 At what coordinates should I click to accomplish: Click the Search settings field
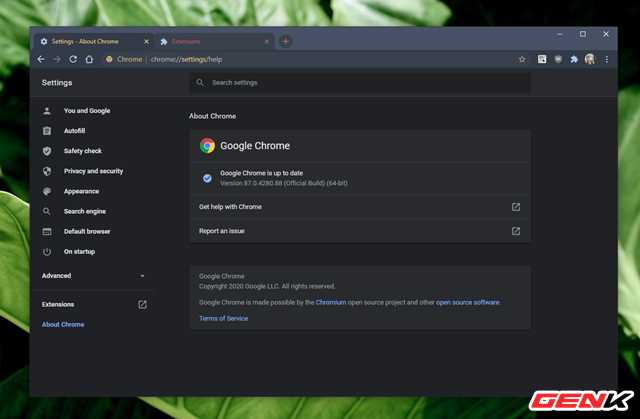(360, 82)
